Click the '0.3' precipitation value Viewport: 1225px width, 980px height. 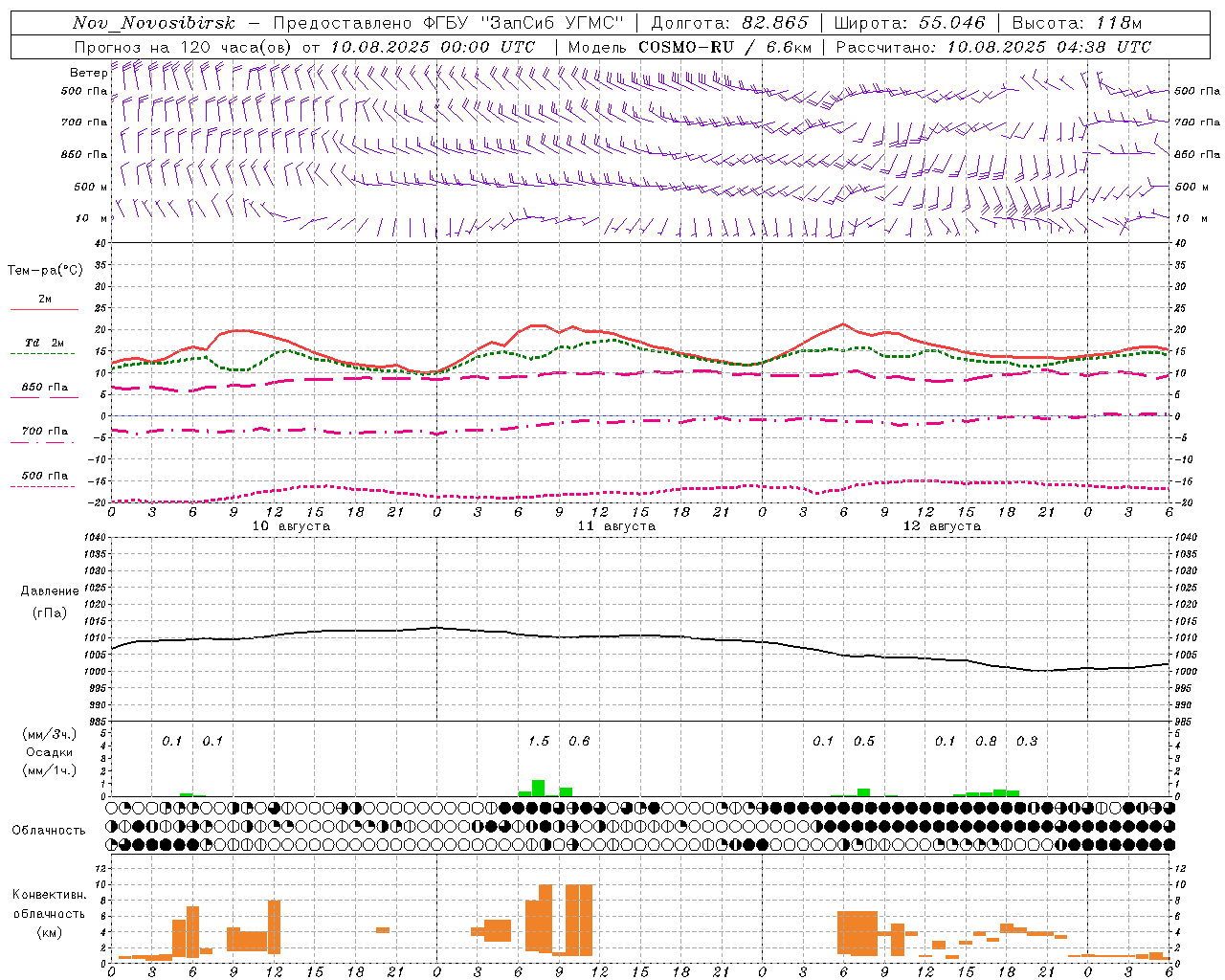tap(1027, 741)
